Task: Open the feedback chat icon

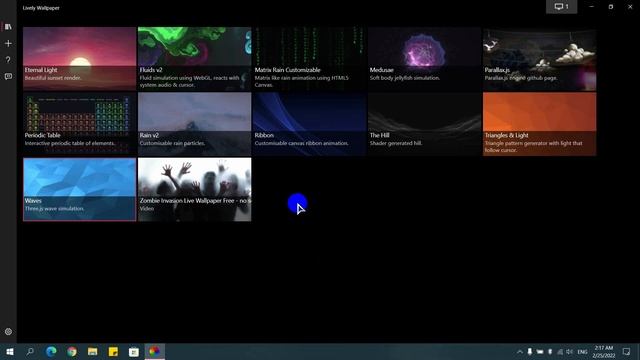Action: pyautogui.click(x=8, y=76)
